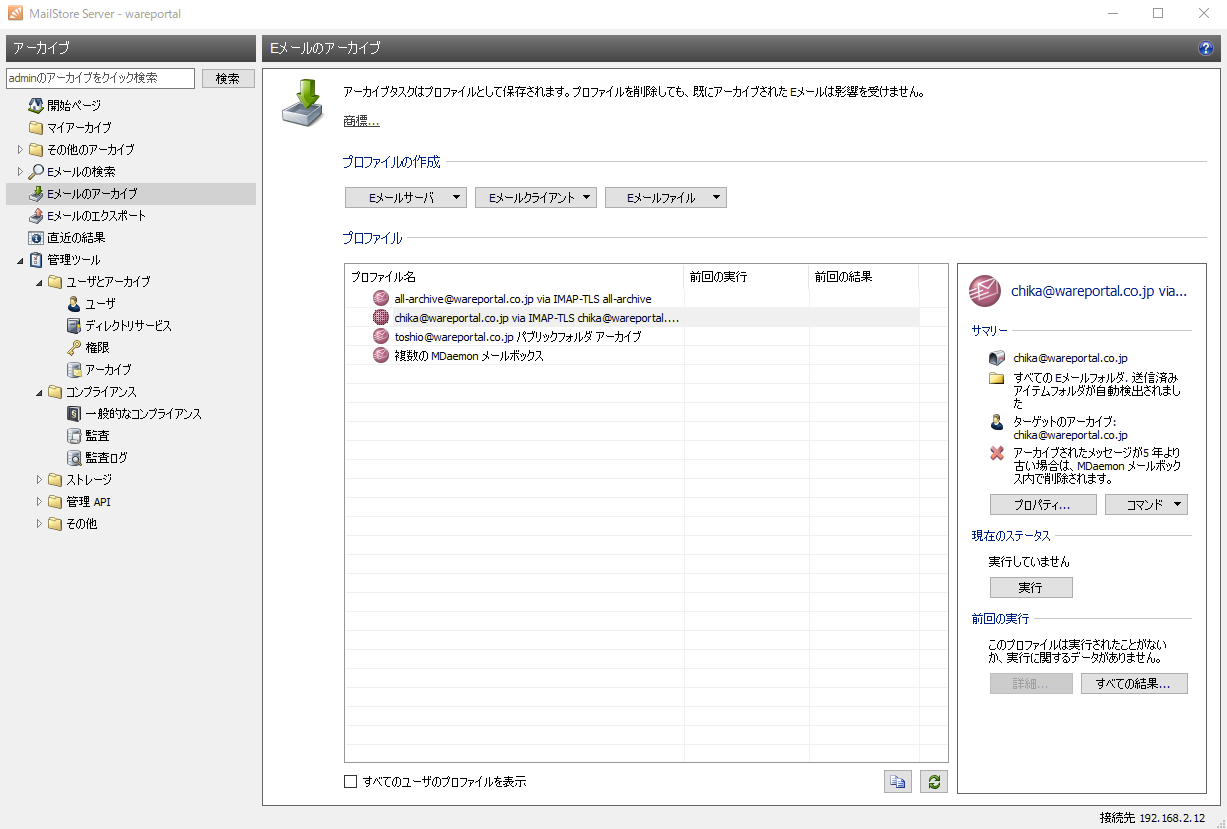Viewport: 1227px width, 829px height.
Task: Click the 監査ログ magnifier icon
Action: [x=74, y=458]
